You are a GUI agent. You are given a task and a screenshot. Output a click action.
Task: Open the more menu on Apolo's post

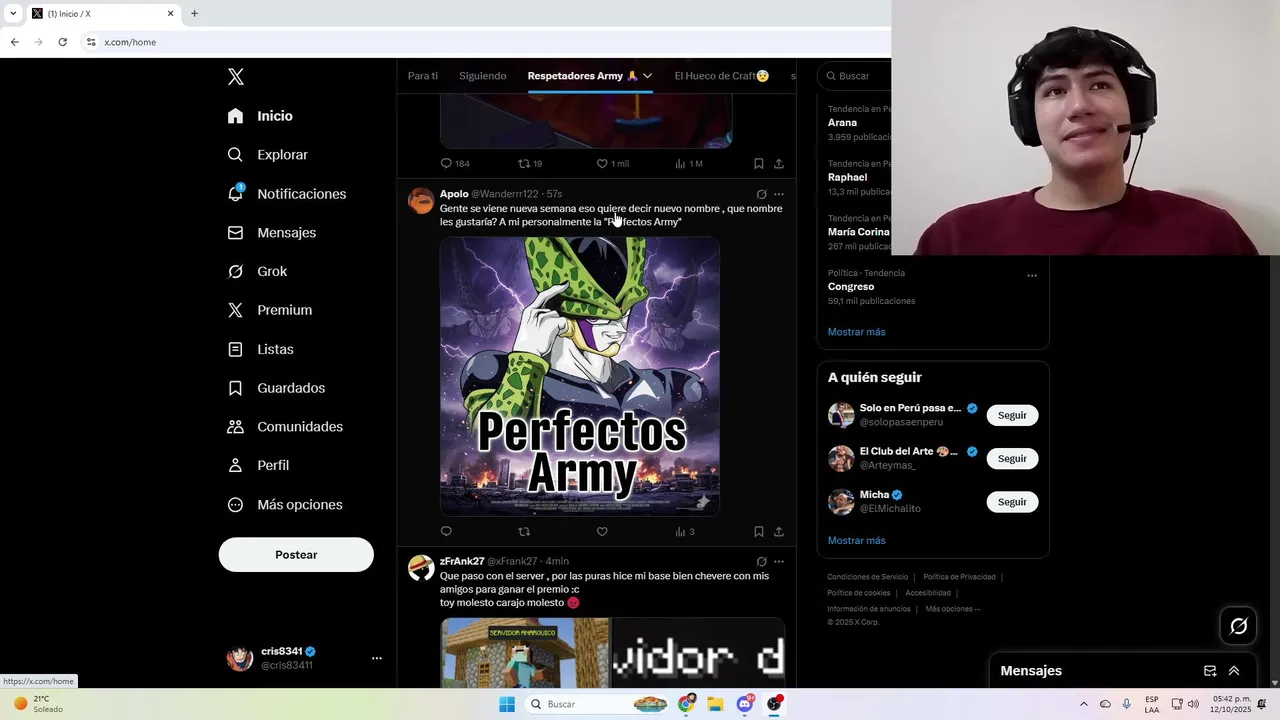pos(779,194)
